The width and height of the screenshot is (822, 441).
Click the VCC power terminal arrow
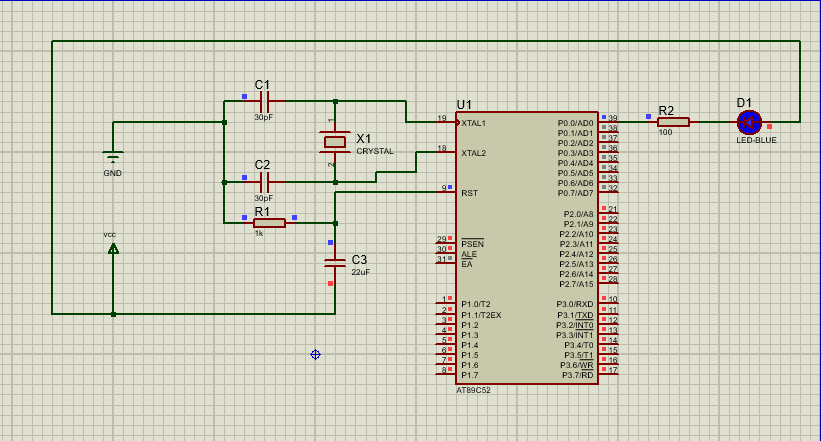coord(113,249)
